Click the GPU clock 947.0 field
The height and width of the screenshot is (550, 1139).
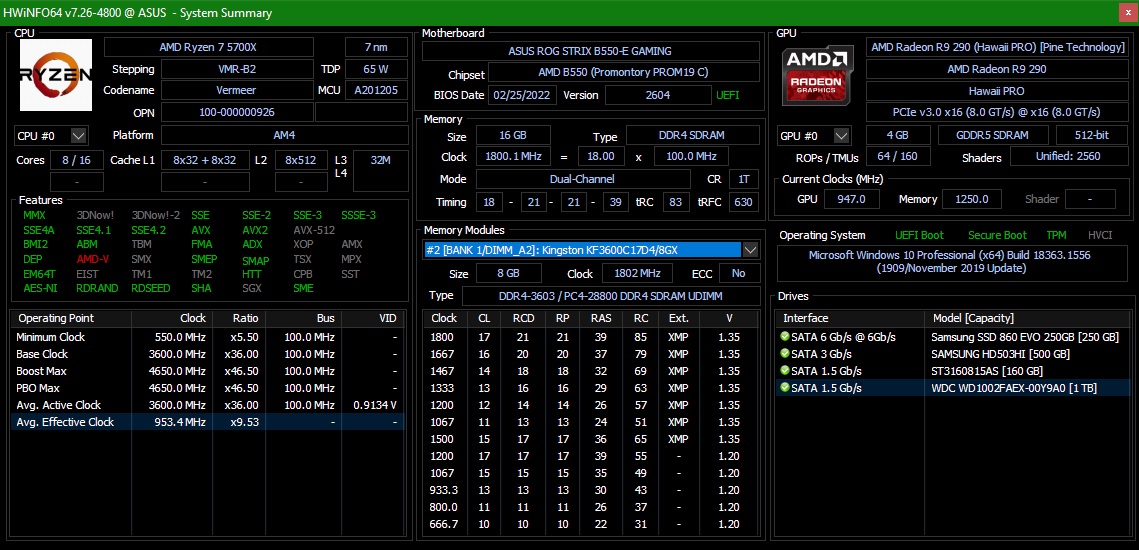(851, 199)
